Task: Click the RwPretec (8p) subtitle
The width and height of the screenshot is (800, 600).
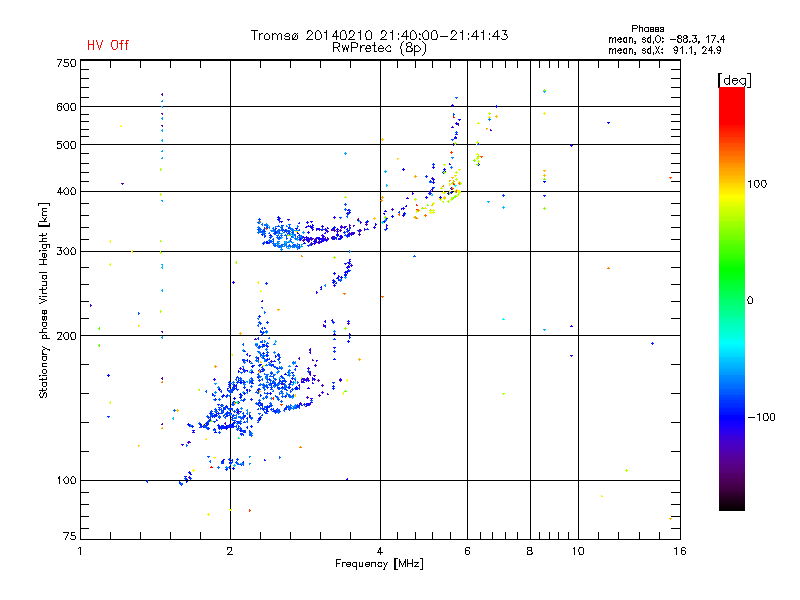Action: click(379, 48)
